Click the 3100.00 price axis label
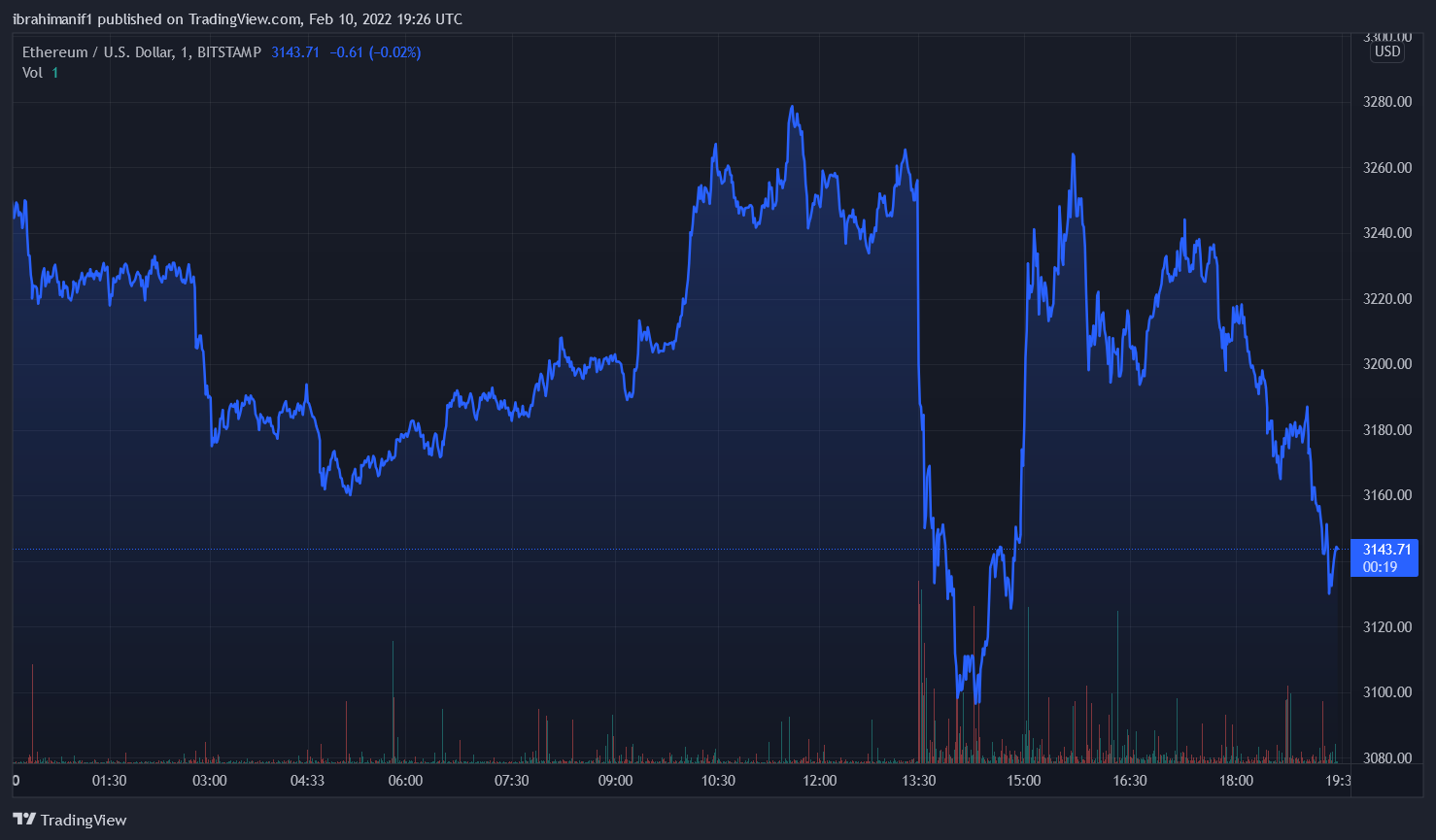Screen dimensions: 1436x840 [1387, 692]
